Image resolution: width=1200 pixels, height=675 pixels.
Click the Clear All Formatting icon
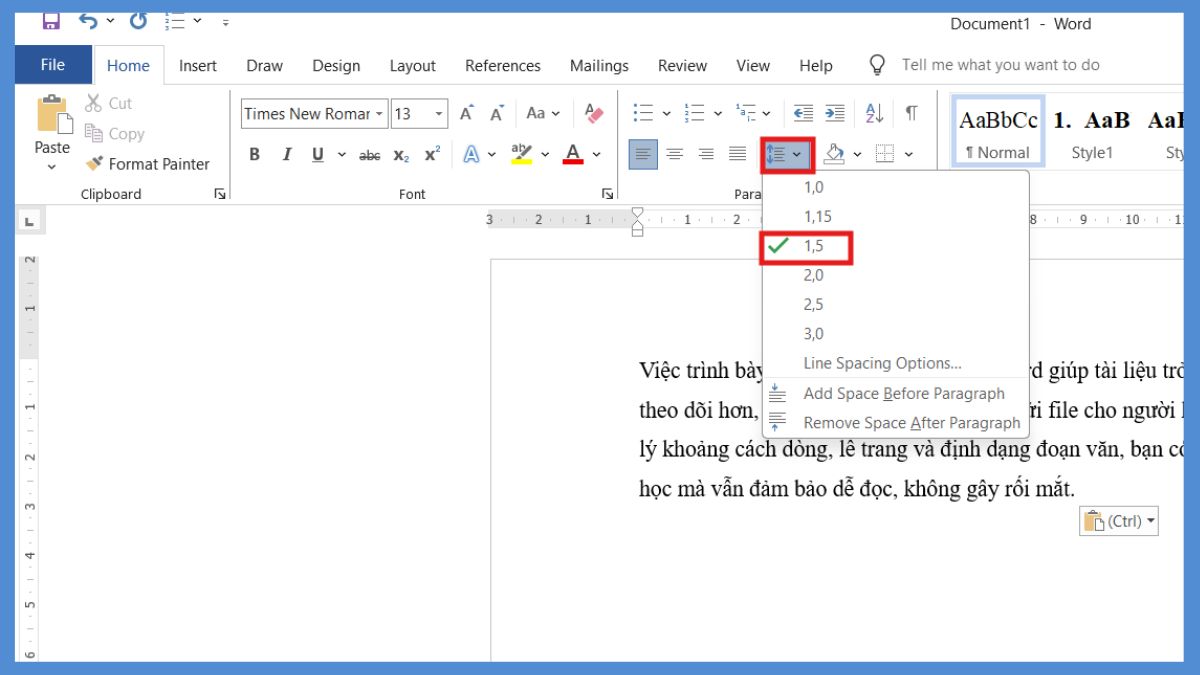click(x=593, y=113)
